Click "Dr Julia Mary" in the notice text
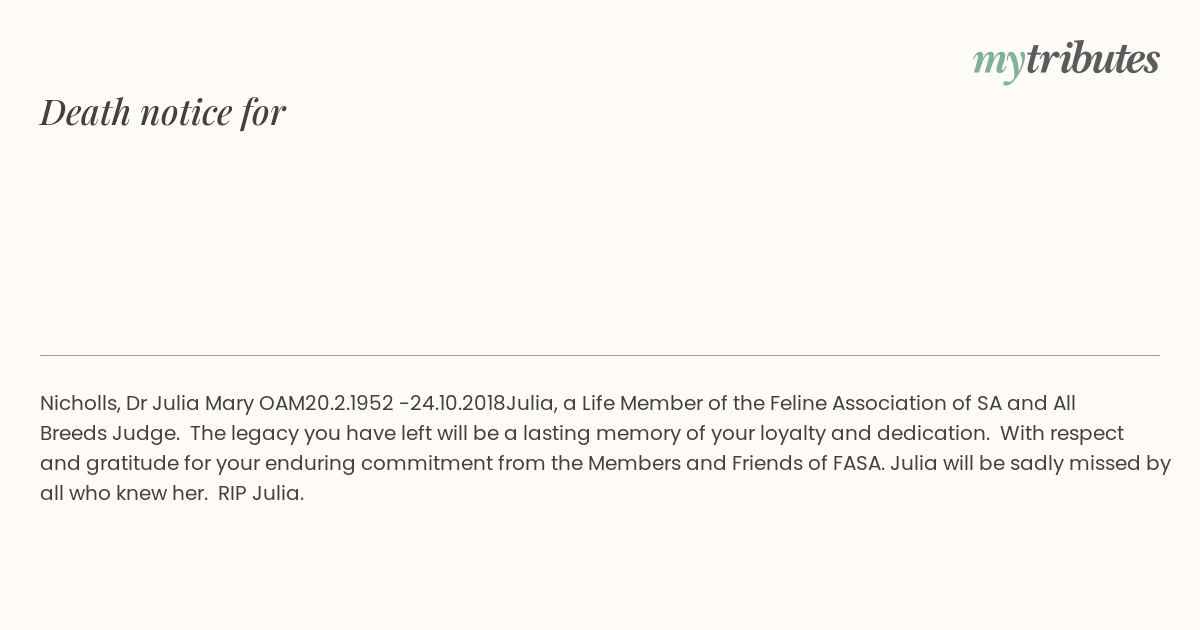1200x630 pixels. pos(189,404)
